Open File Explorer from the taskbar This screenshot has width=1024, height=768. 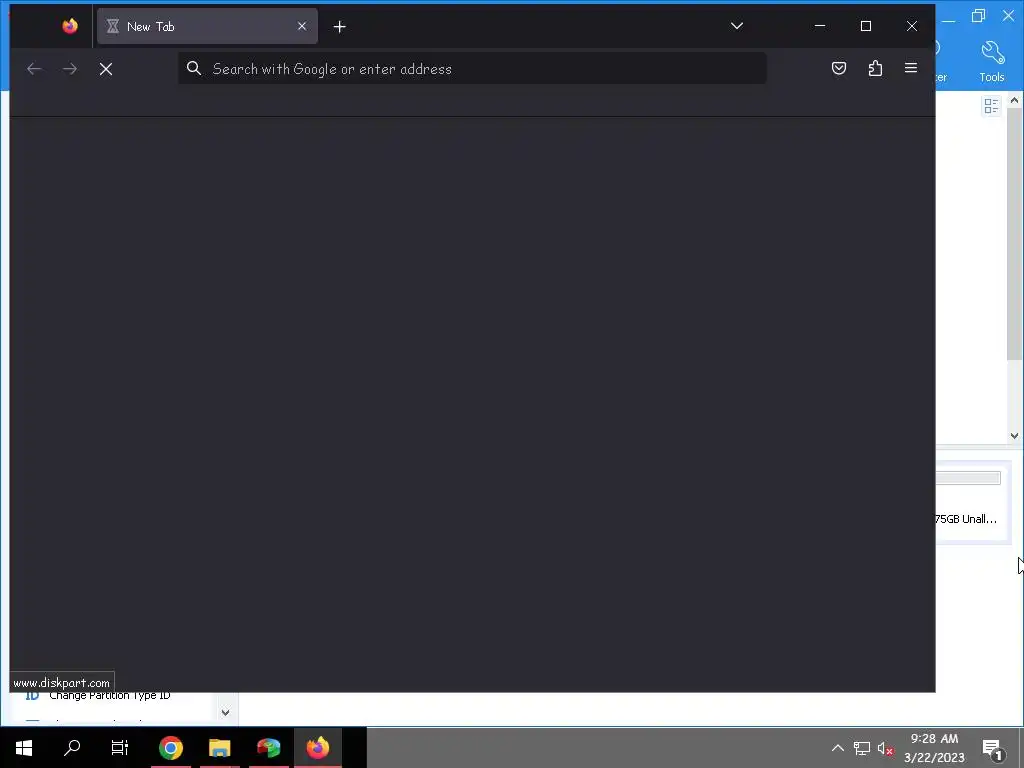[x=220, y=748]
